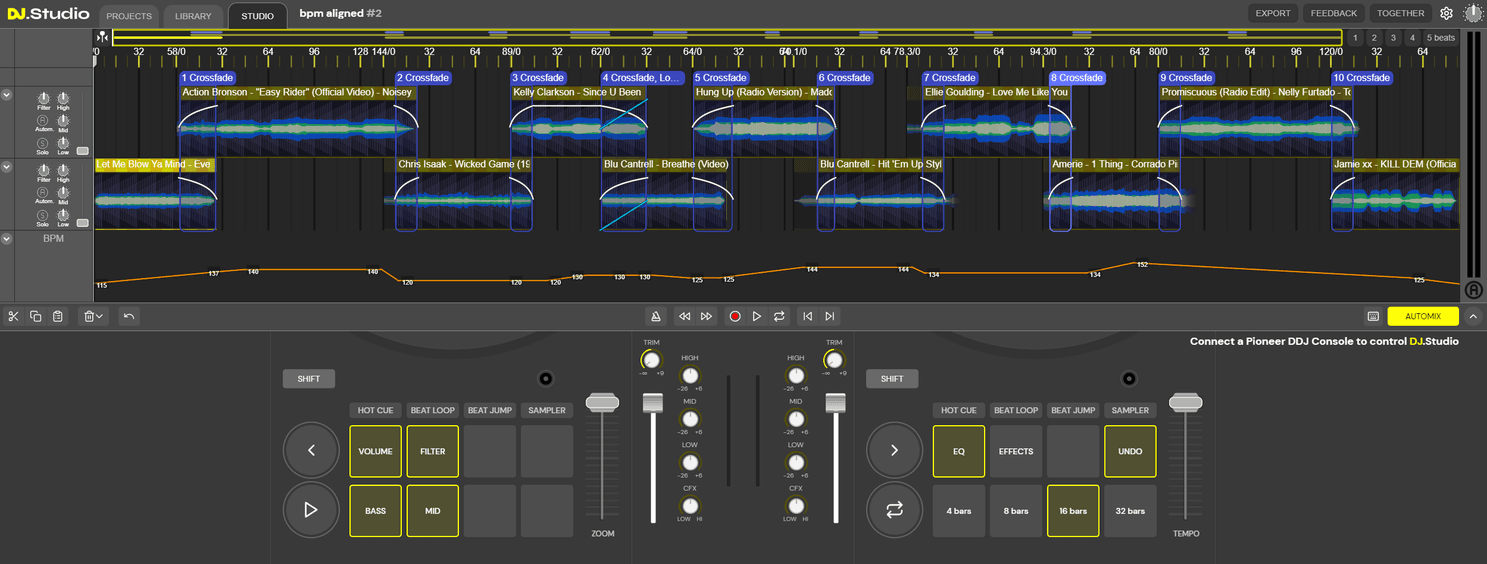
Task: Collapse the second track lane chevron
Action: pyautogui.click(x=7, y=167)
